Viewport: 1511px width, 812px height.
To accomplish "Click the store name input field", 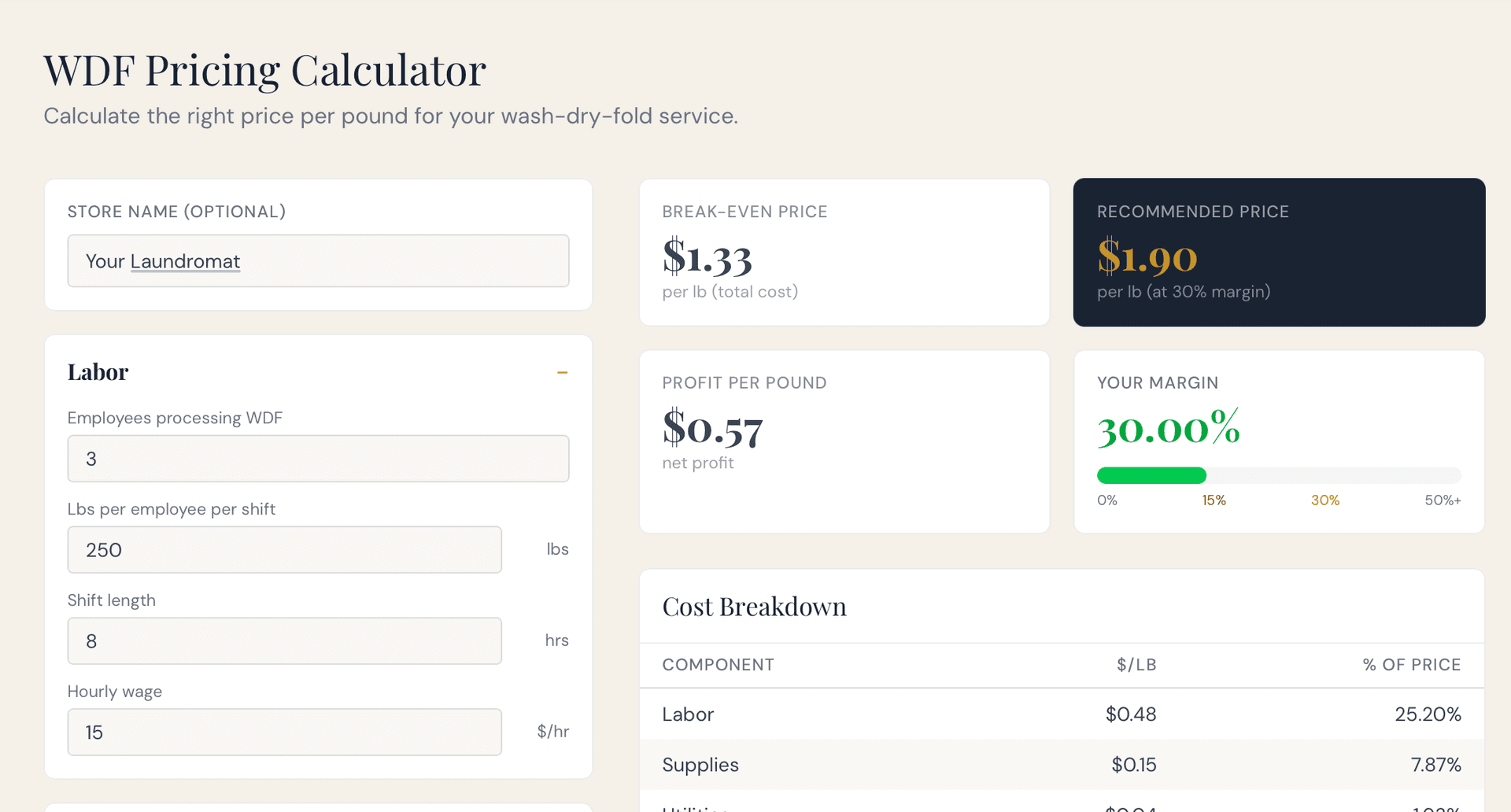I will pyautogui.click(x=318, y=260).
